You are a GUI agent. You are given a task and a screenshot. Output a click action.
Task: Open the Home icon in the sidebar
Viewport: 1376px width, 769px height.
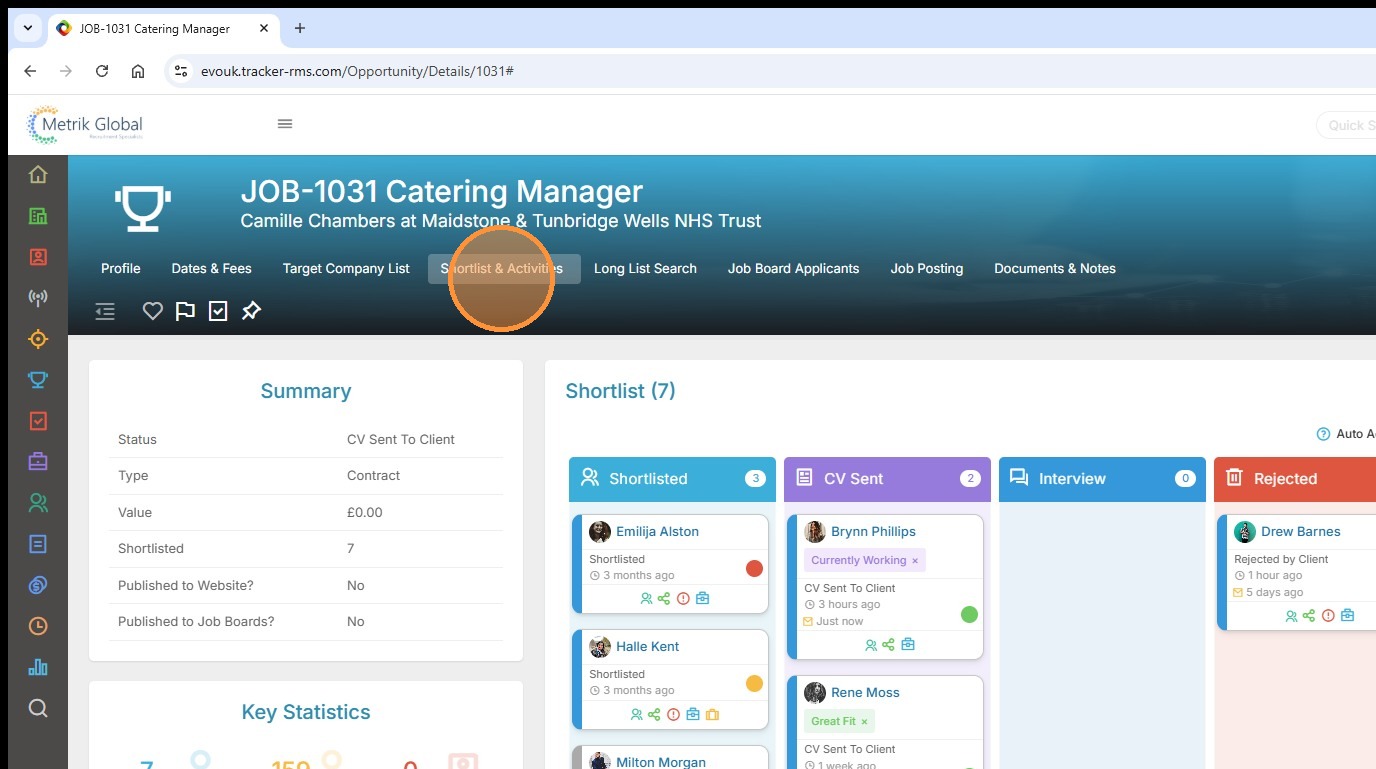pos(38,175)
